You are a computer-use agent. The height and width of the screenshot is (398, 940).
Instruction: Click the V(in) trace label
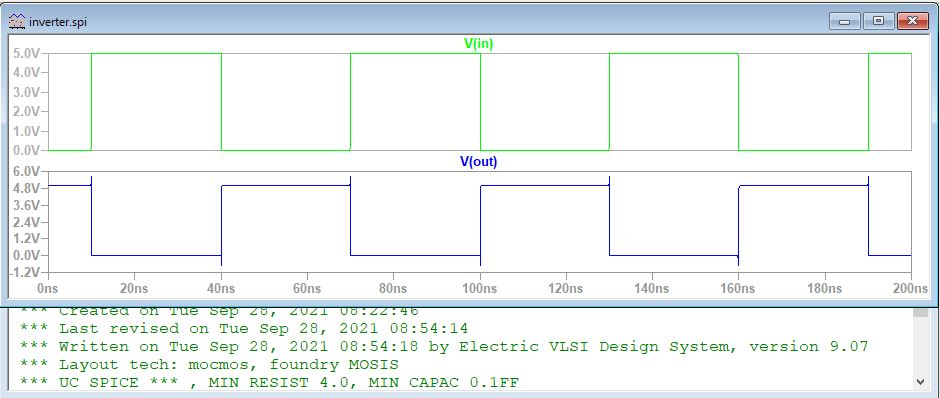(478, 43)
